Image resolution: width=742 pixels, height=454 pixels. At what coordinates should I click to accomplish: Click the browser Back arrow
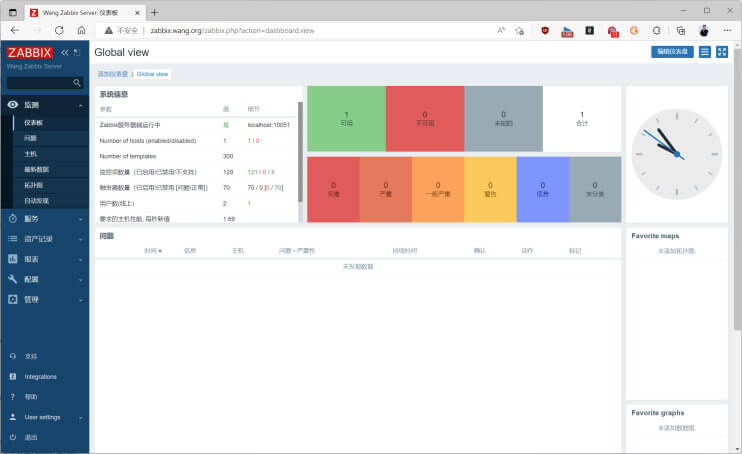point(15,30)
